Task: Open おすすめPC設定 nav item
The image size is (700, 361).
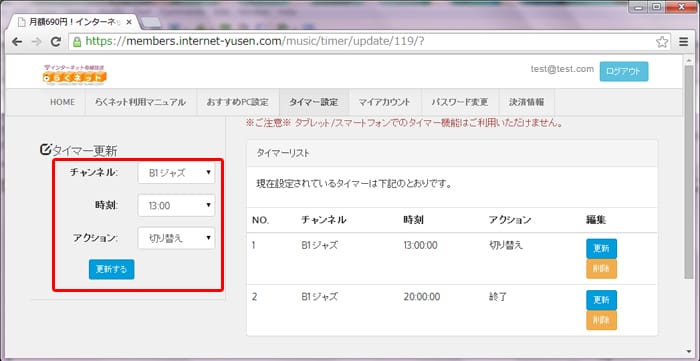Action: (x=238, y=102)
